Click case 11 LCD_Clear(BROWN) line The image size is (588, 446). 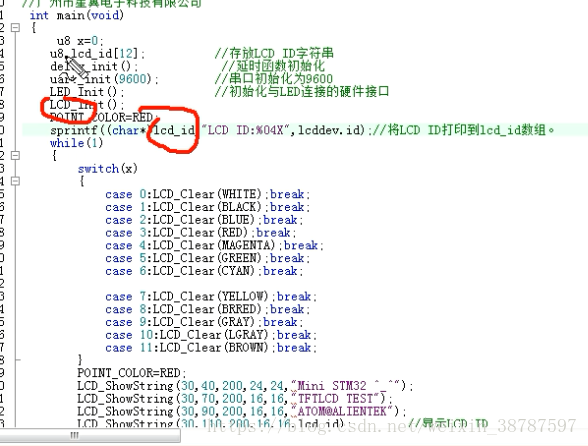tap(211, 348)
